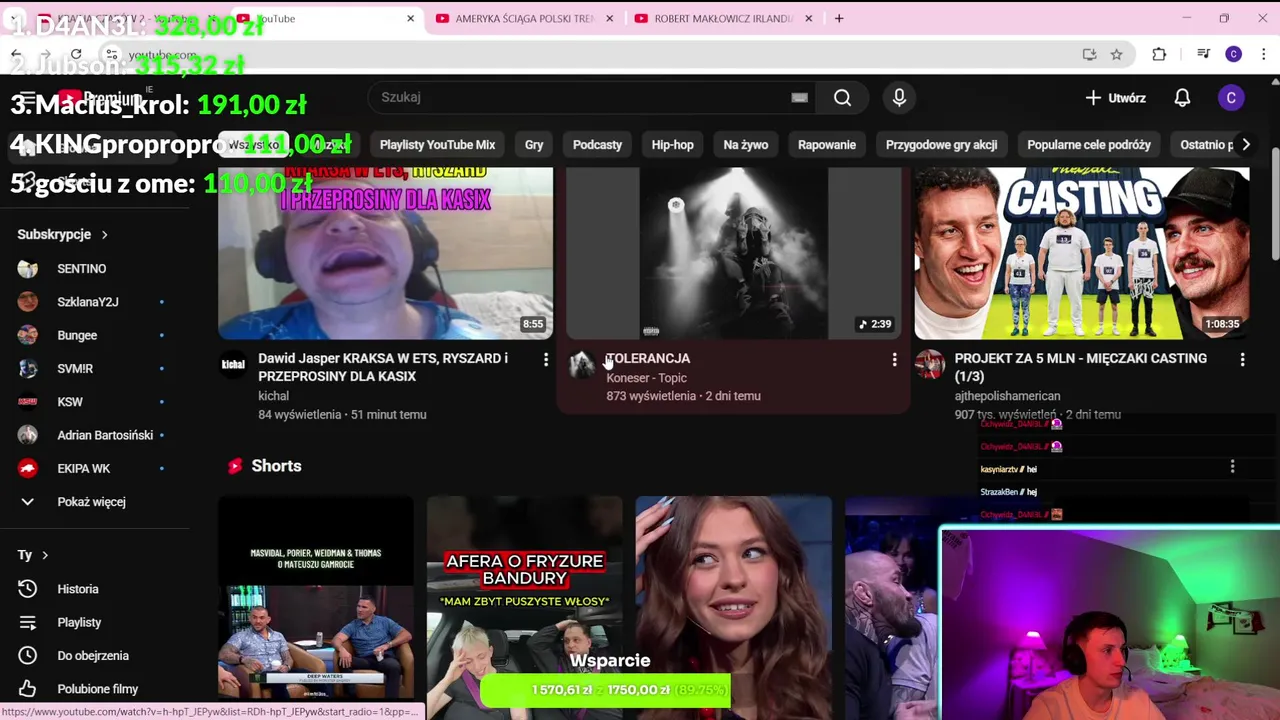This screenshot has width=1280, height=720.
Task: Open browser side panel icon
Action: [1203, 54]
